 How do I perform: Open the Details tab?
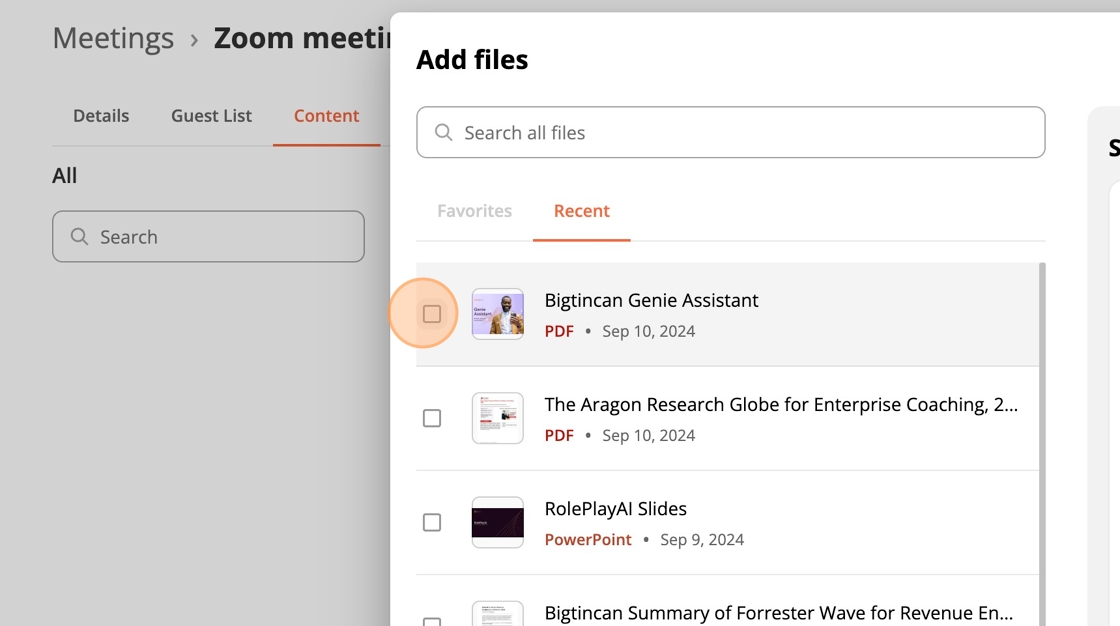101,116
